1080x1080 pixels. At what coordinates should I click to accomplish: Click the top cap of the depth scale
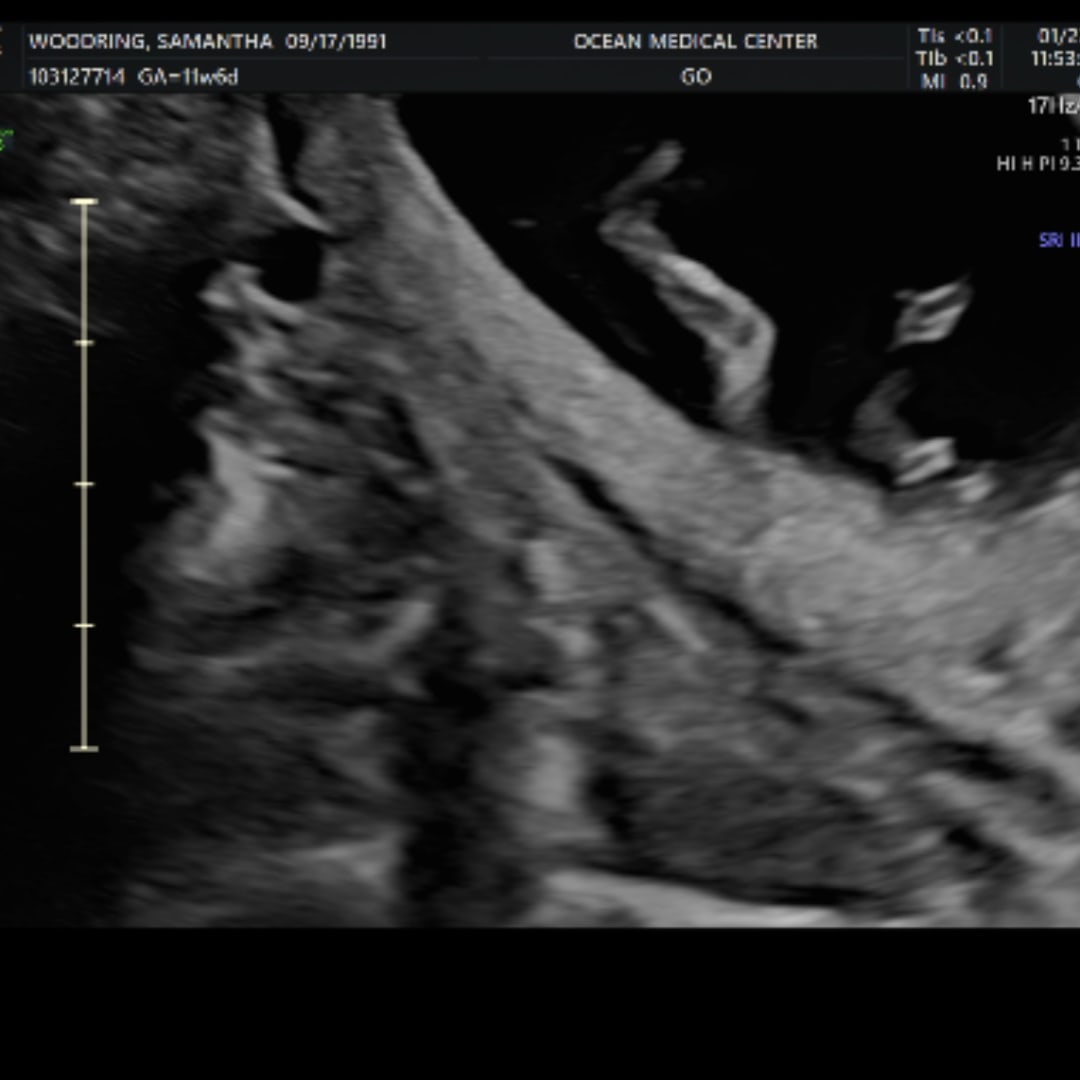pyautogui.click(x=84, y=202)
